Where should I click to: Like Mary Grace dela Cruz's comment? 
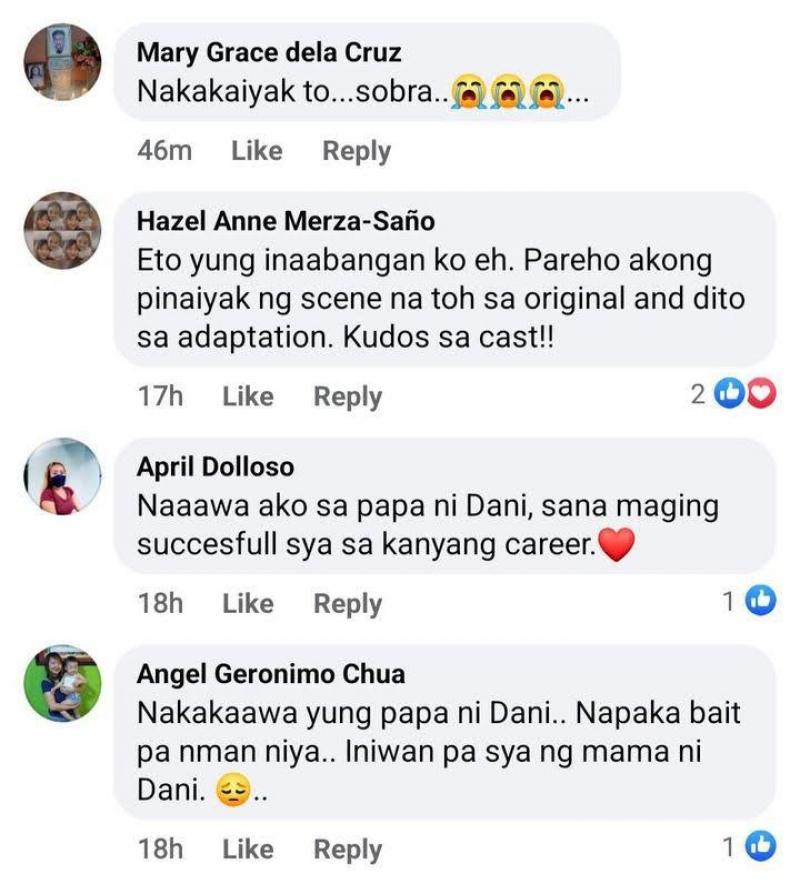pyautogui.click(x=257, y=151)
